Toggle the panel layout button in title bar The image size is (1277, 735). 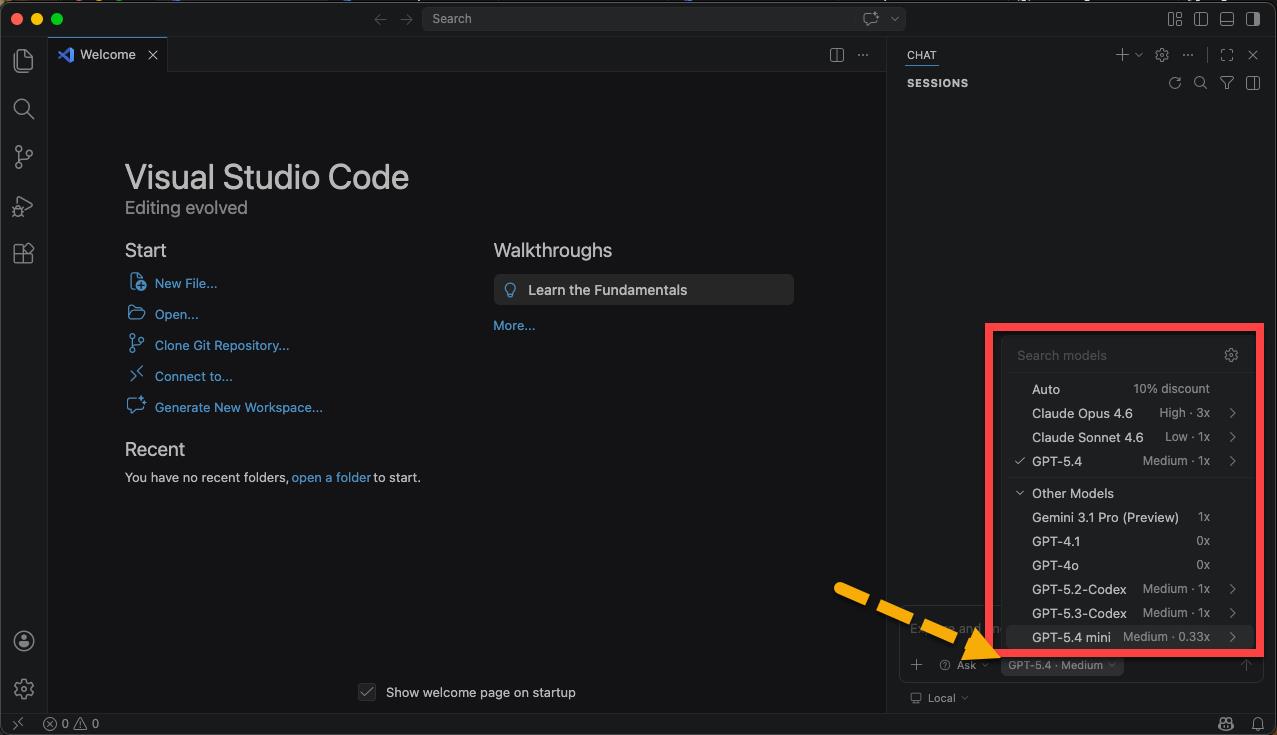click(x=1227, y=19)
